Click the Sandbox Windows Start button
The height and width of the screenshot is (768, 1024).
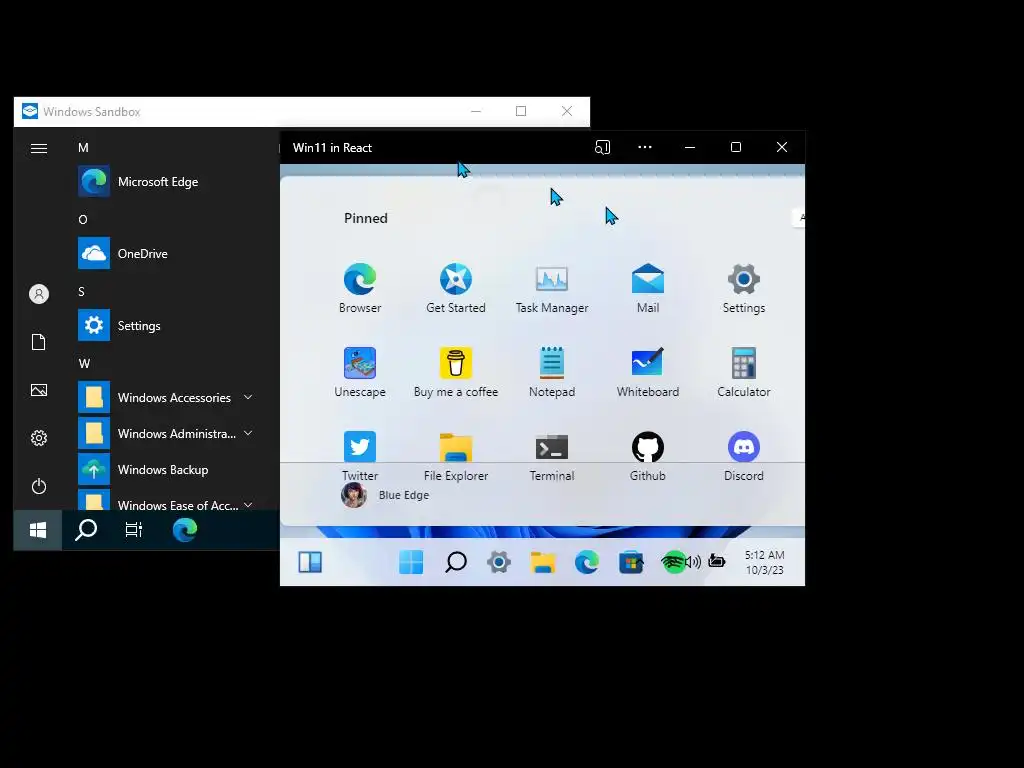(x=38, y=530)
